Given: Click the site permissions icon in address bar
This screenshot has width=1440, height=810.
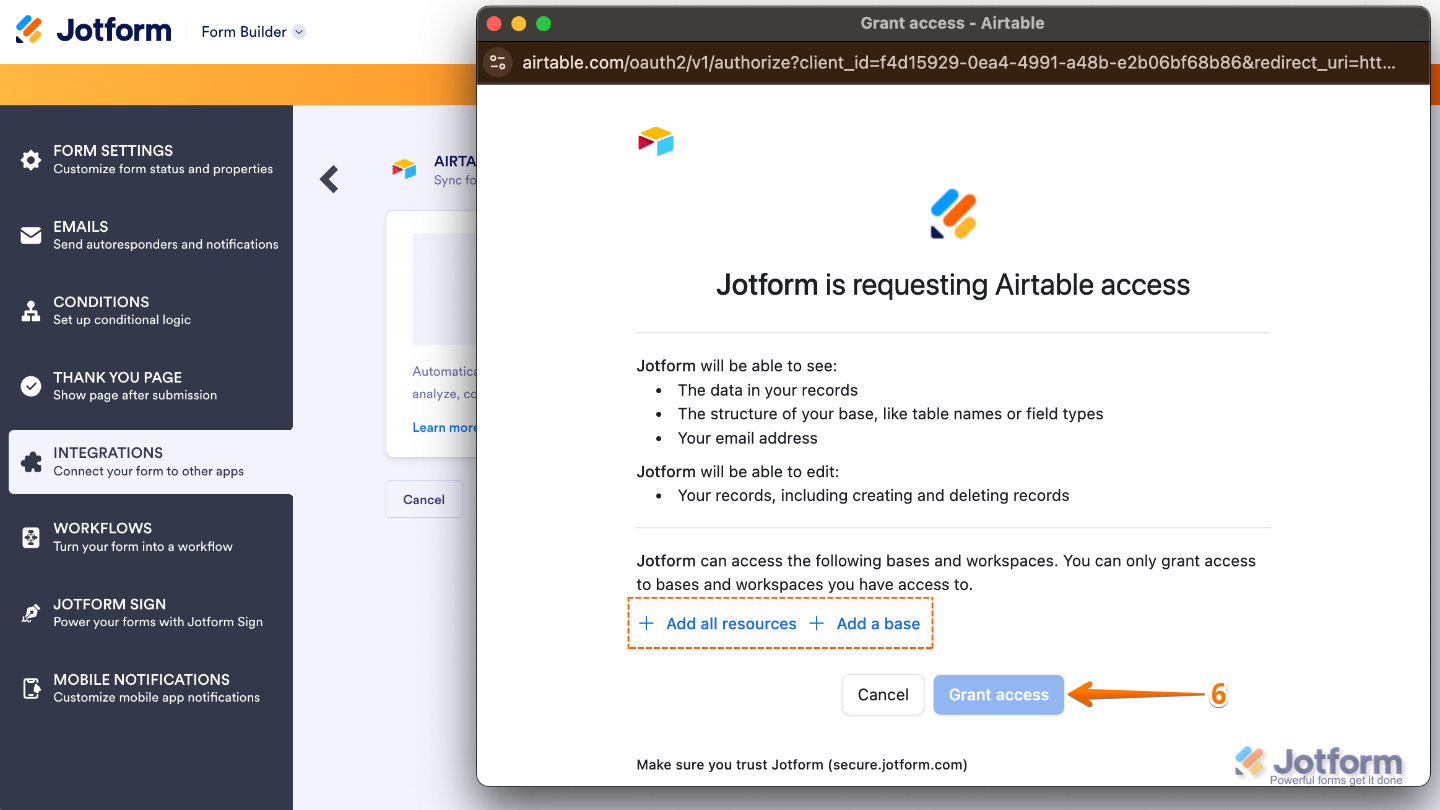Looking at the screenshot, I should tap(498, 62).
